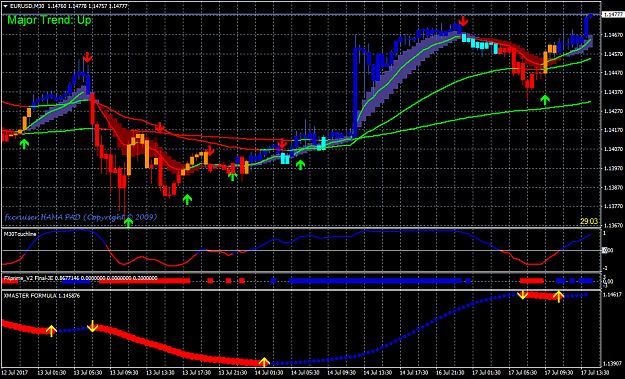Click the price axis label 1.14470
The width and height of the screenshot is (625, 379).
(x=613, y=73)
